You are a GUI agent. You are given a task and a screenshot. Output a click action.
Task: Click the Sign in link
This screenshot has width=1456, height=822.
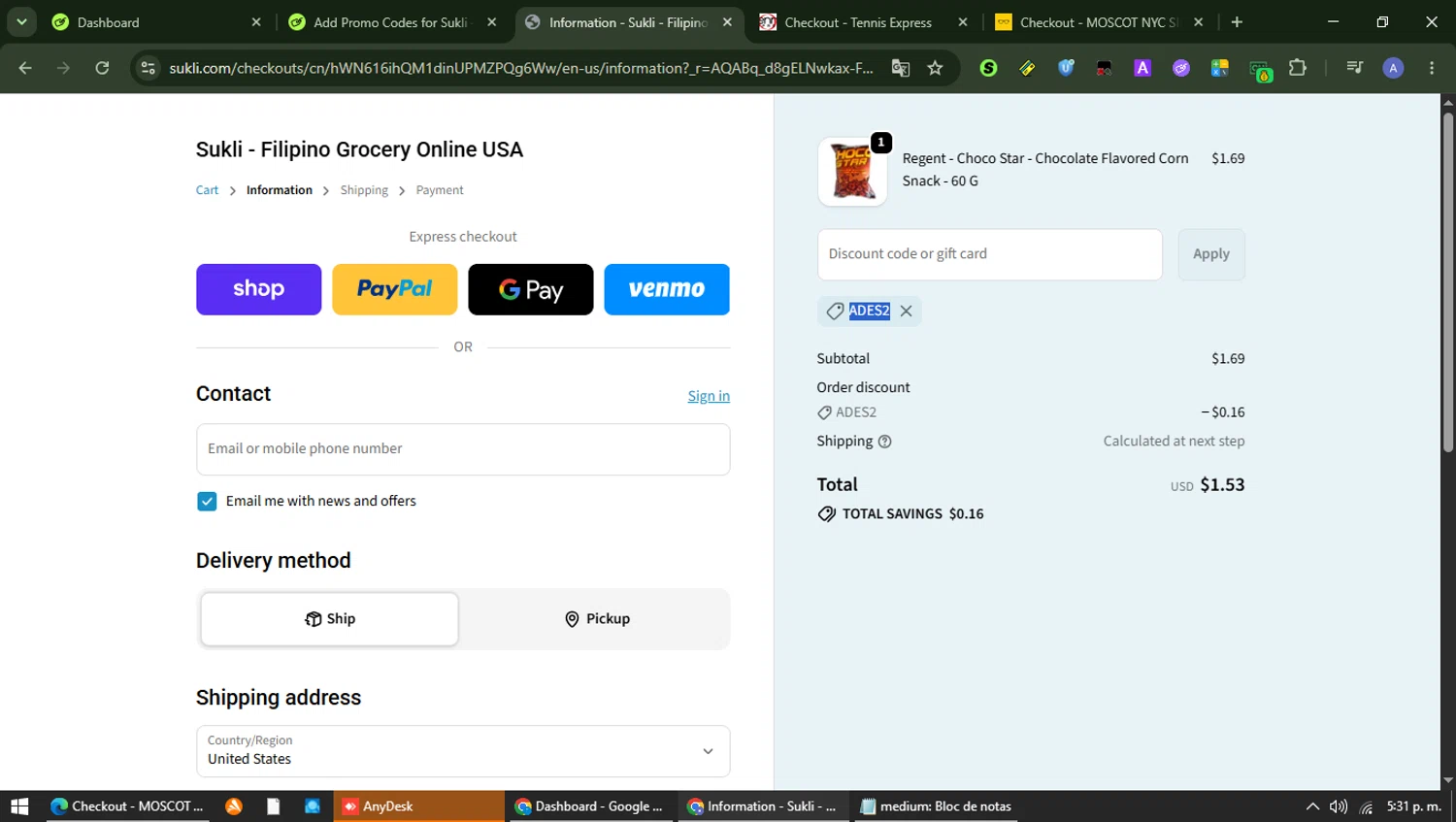coord(709,396)
